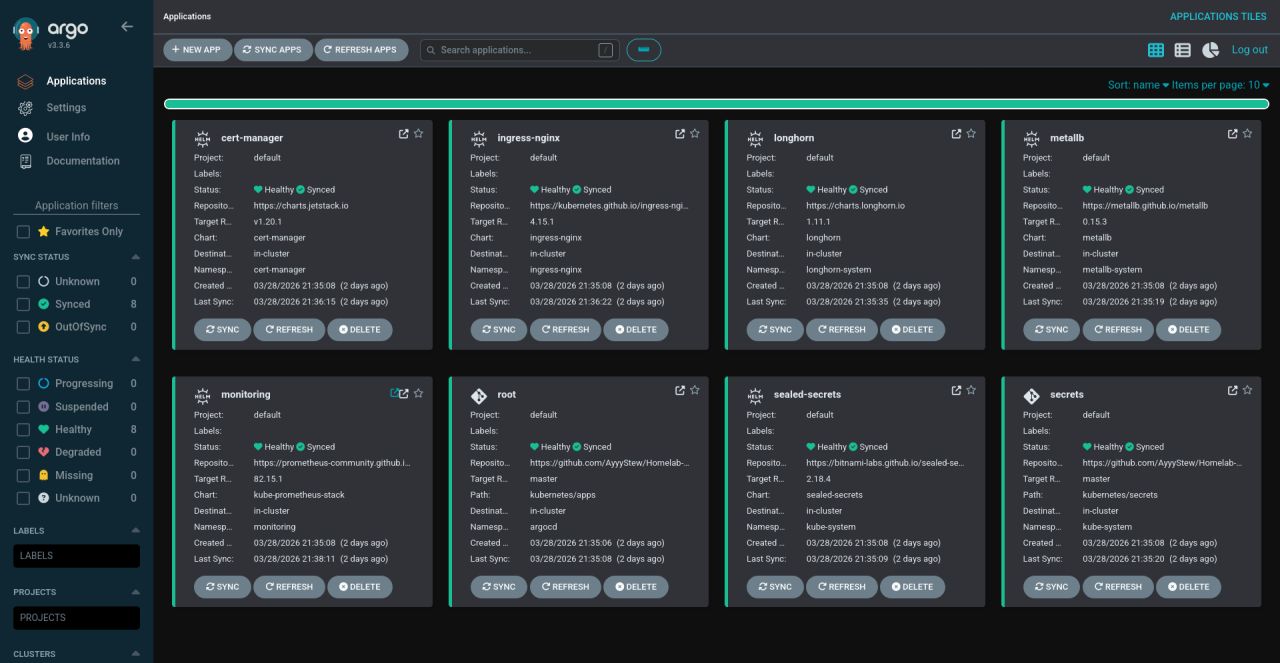Open external link icon on metallb card
Image resolution: width=1280 pixels, height=663 pixels.
coord(1232,134)
